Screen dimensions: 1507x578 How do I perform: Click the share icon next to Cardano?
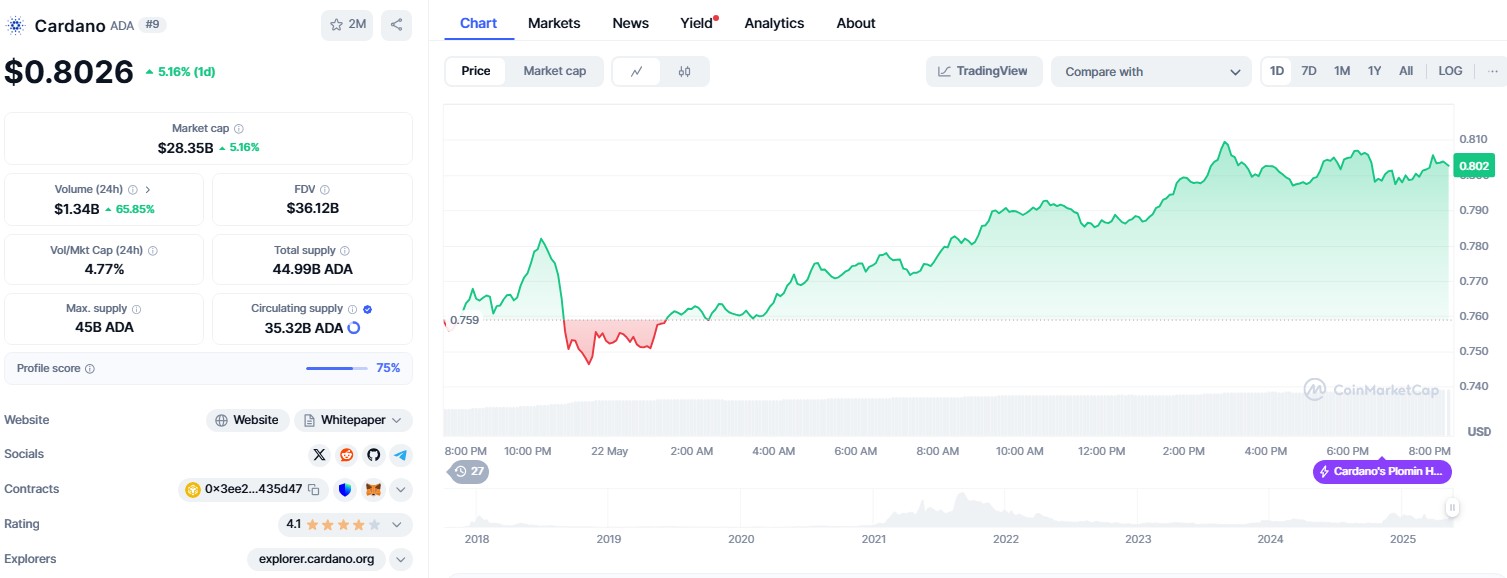click(x=396, y=25)
